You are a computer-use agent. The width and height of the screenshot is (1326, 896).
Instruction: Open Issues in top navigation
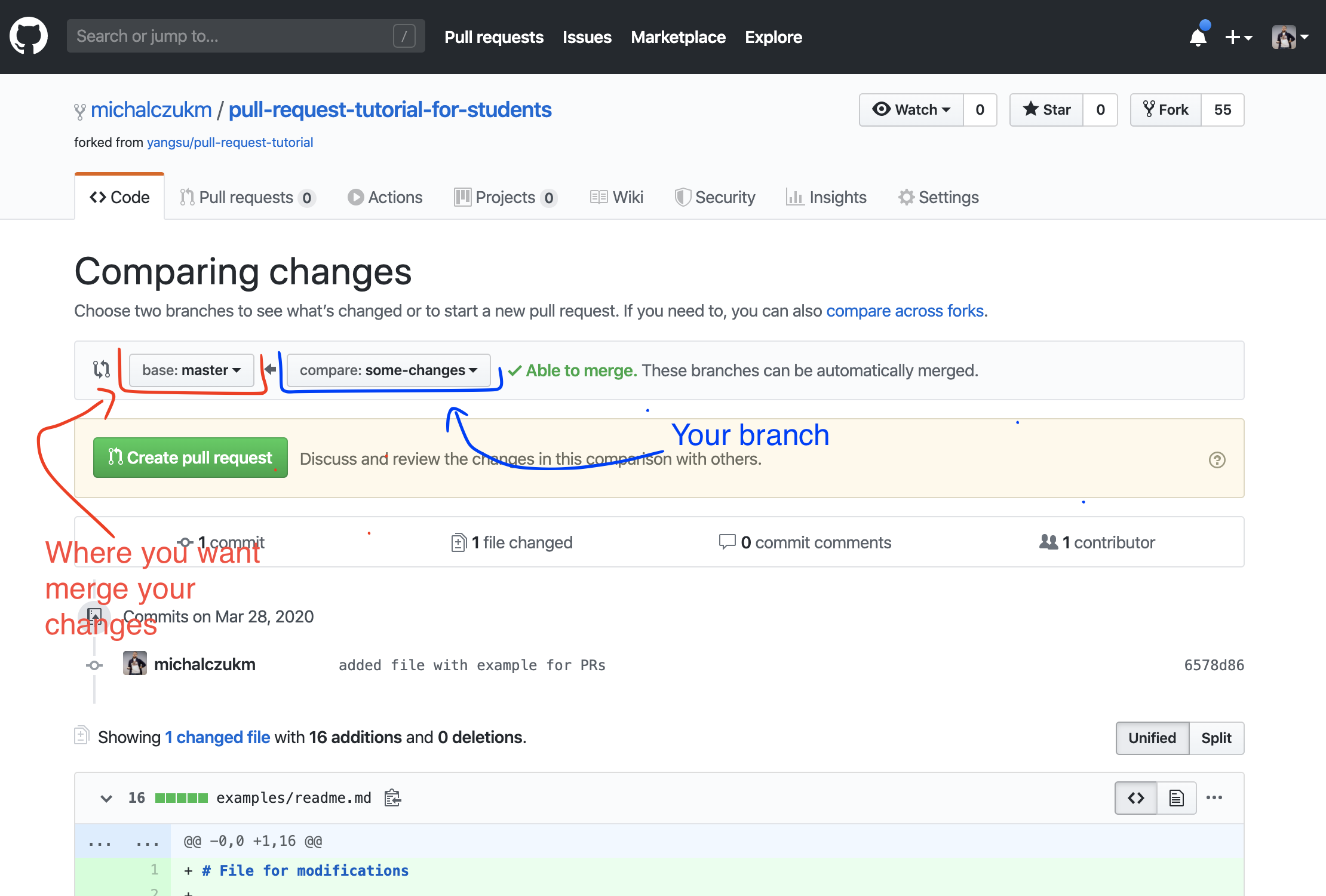[x=587, y=37]
